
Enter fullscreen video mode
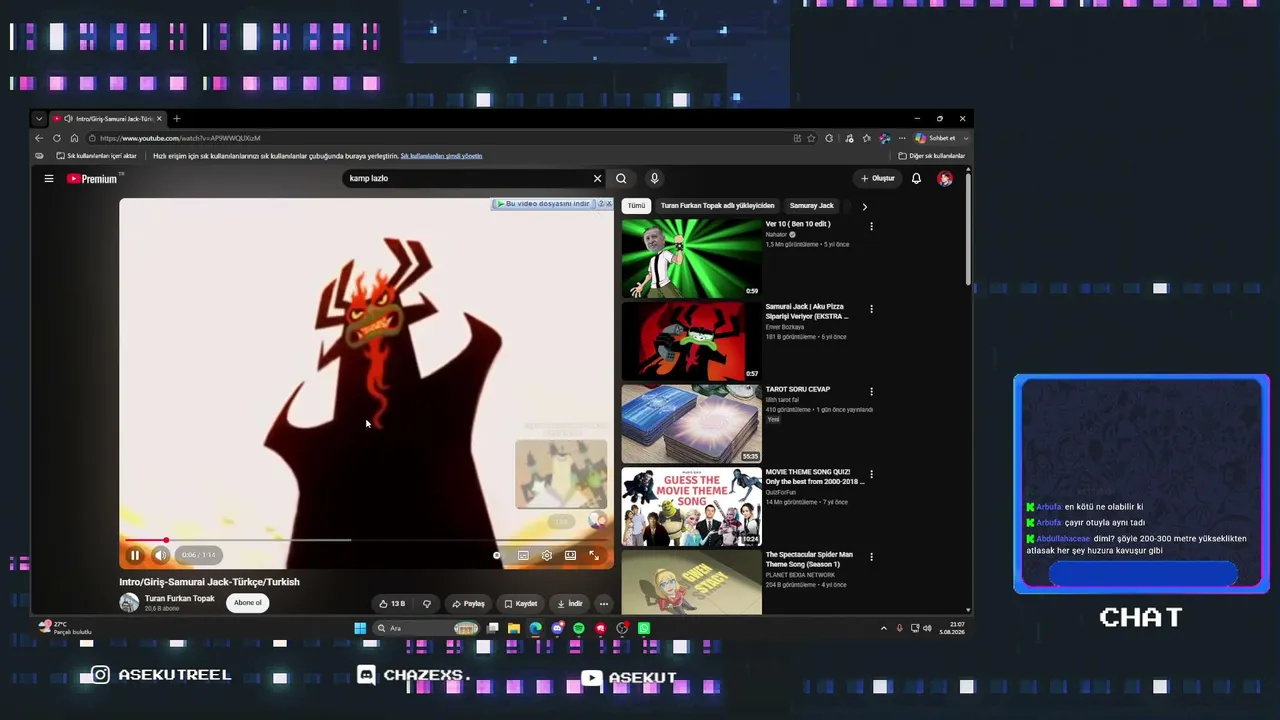tap(594, 555)
